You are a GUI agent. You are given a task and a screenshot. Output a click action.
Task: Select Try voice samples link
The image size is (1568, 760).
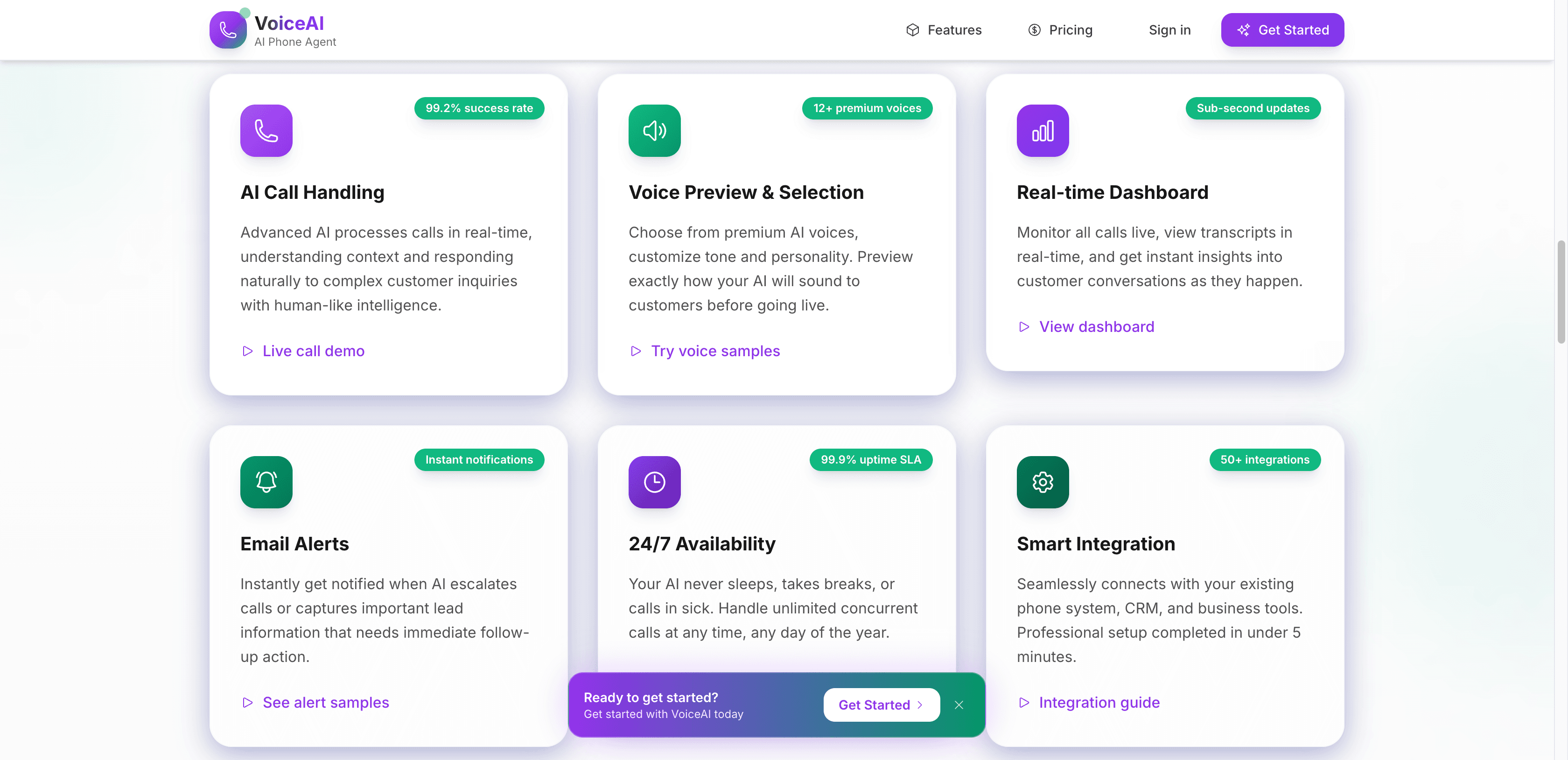coord(716,351)
